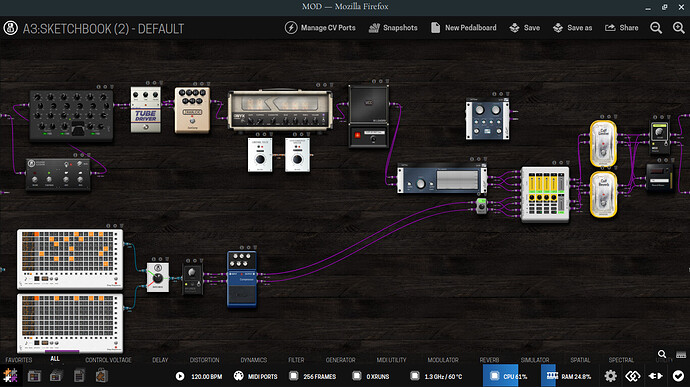Click the 120.00 BPM tempo value
This screenshot has width=690, height=387.
pyautogui.click(x=206, y=376)
